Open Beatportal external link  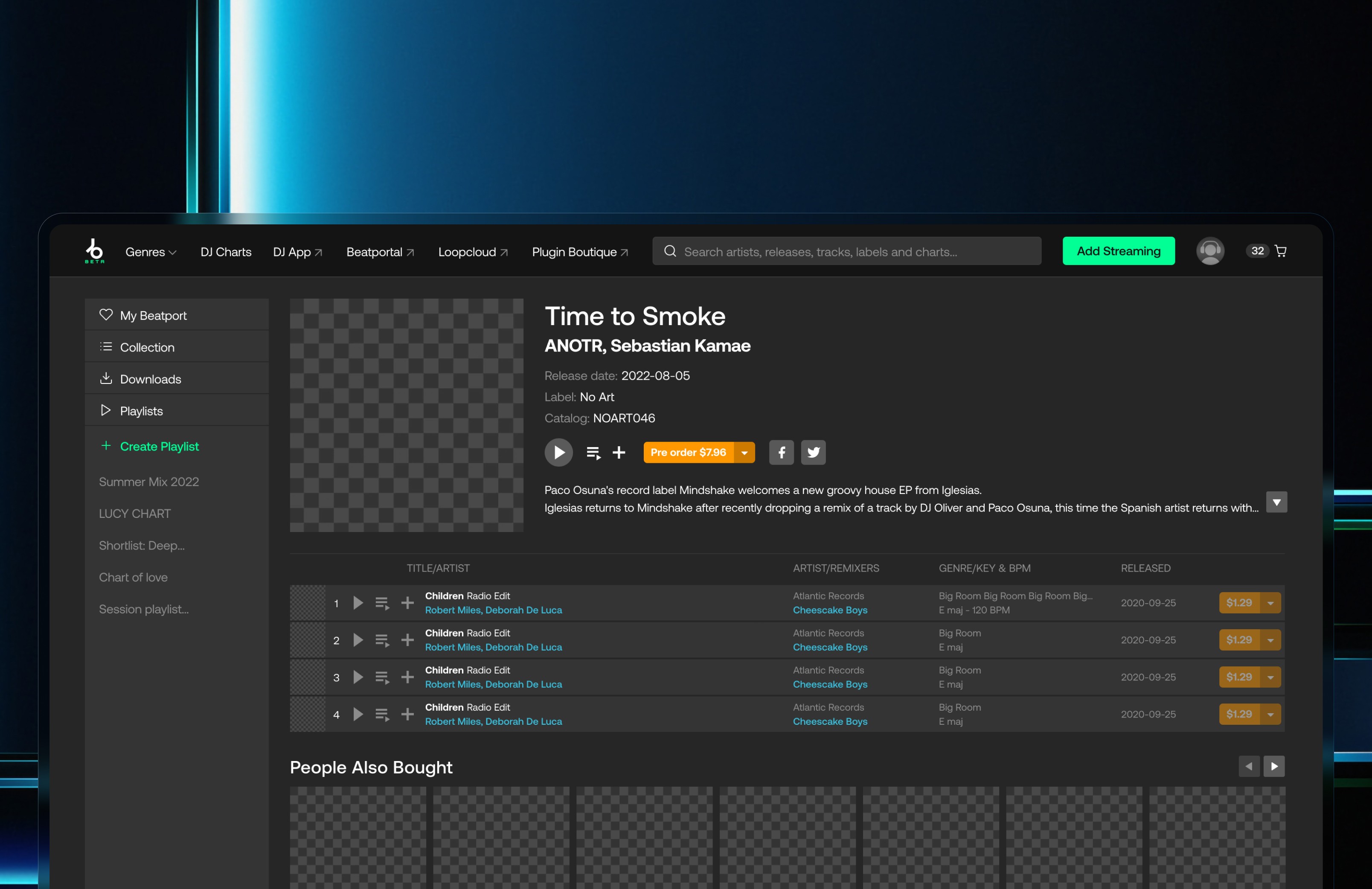381,252
